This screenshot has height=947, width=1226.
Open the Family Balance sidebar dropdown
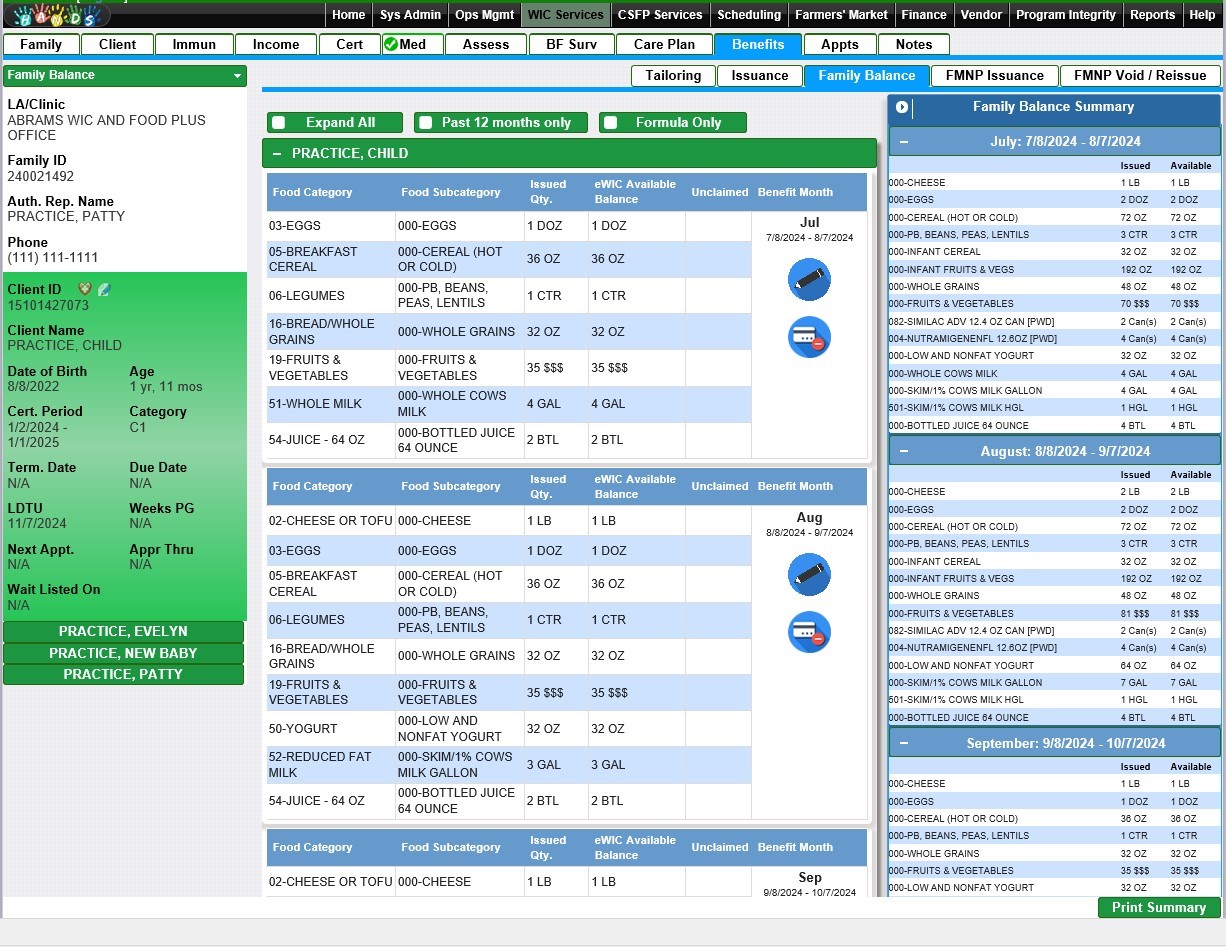pyautogui.click(x=237, y=76)
